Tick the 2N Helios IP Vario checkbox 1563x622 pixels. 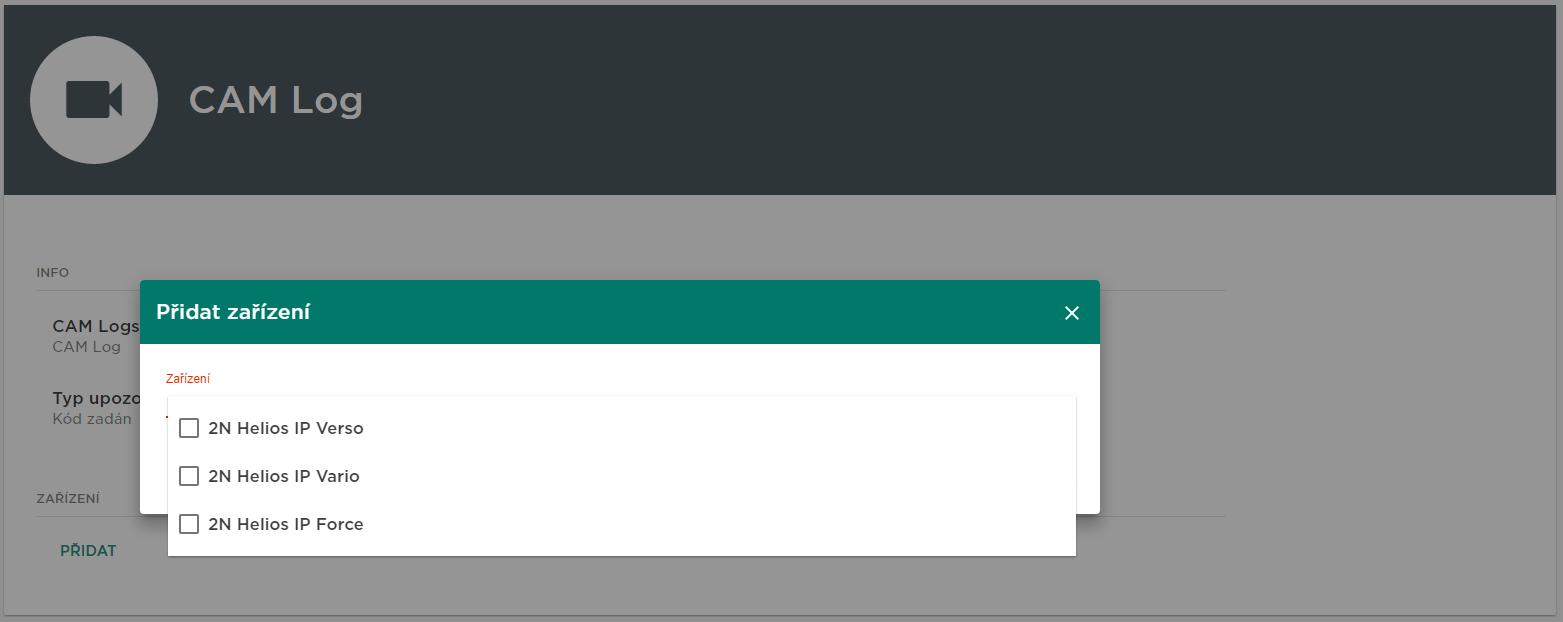189,476
